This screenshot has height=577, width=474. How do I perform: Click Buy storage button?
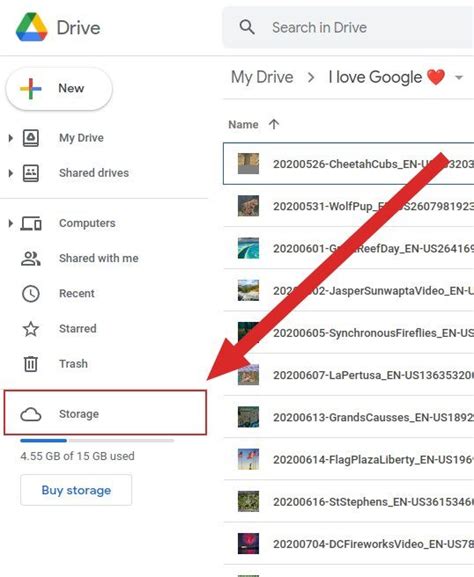click(x=76, y=490)
